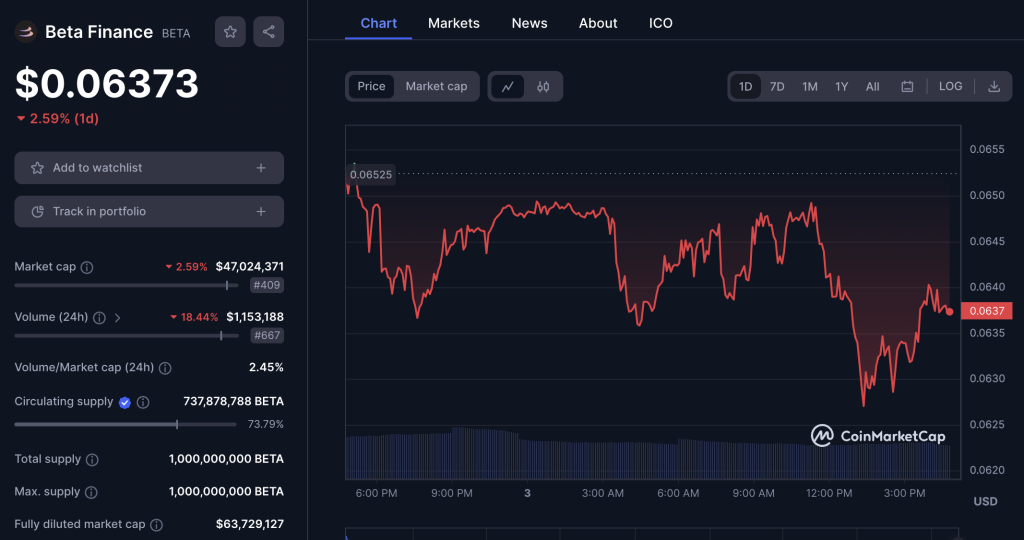Download chart data icon
This screenshot has height=540, width=1024.
[x=994, y=86]
